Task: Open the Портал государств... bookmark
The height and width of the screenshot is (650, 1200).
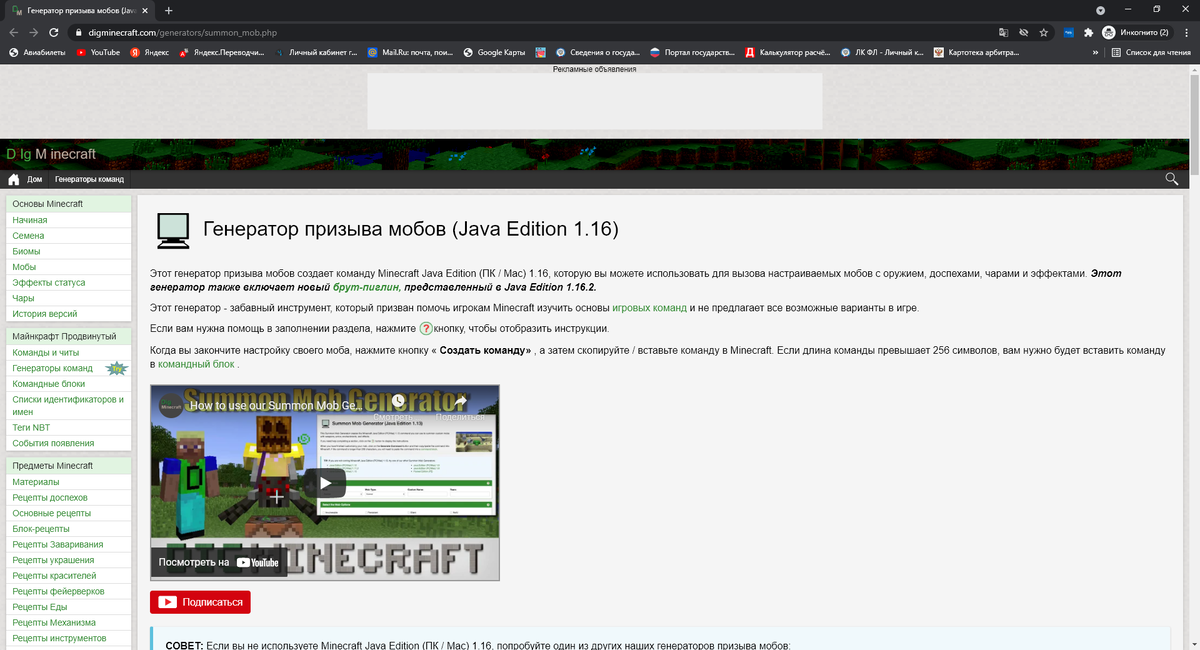Action: tap(692, 52)
